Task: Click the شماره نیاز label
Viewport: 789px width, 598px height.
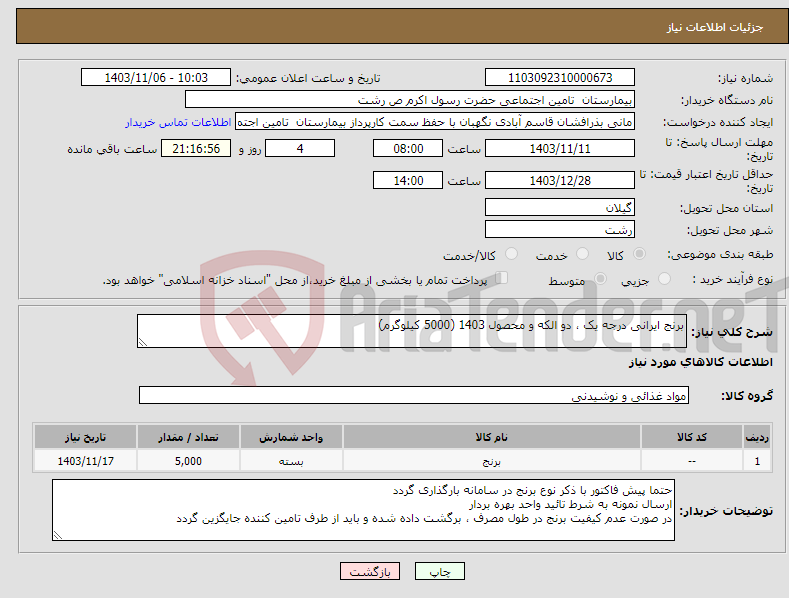Action: [x=745, y=78]
